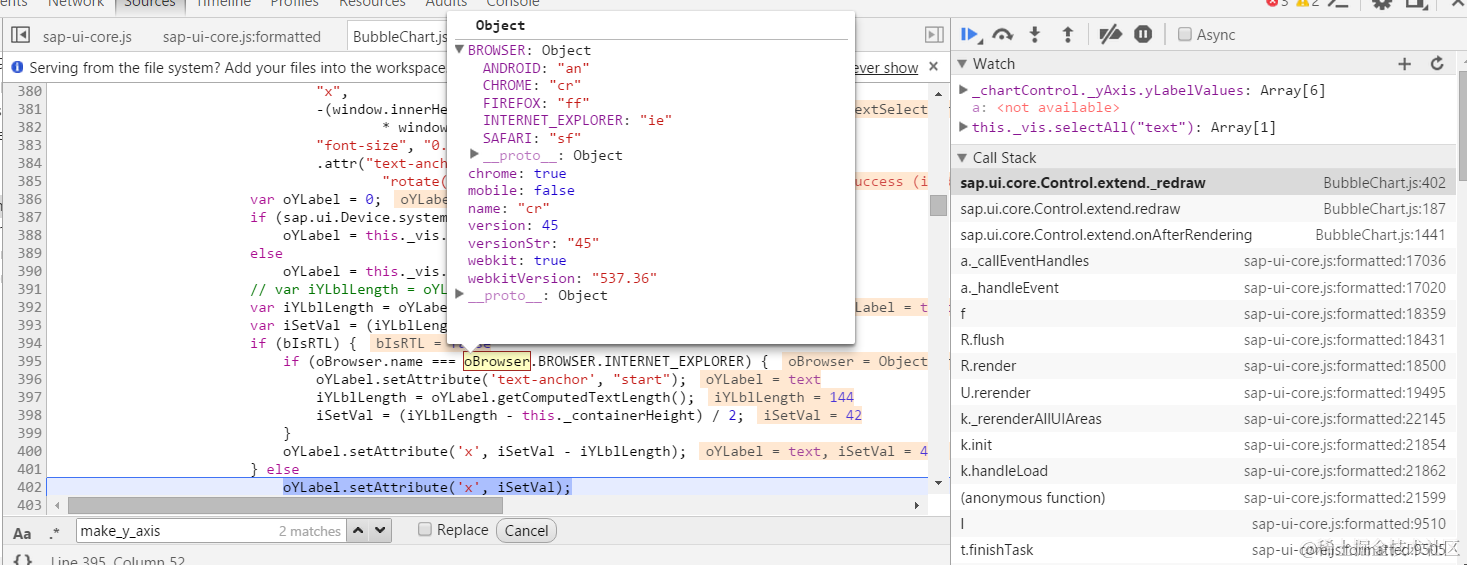This screenshot has width=1467, height=565.
Task: Jump to previous search match
Action: (x=359, y=531)
